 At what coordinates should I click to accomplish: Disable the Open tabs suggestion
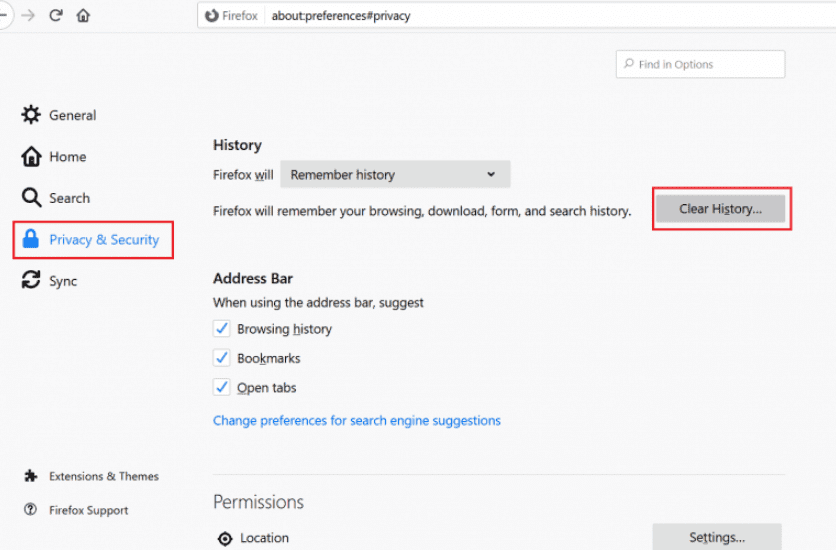221,387
